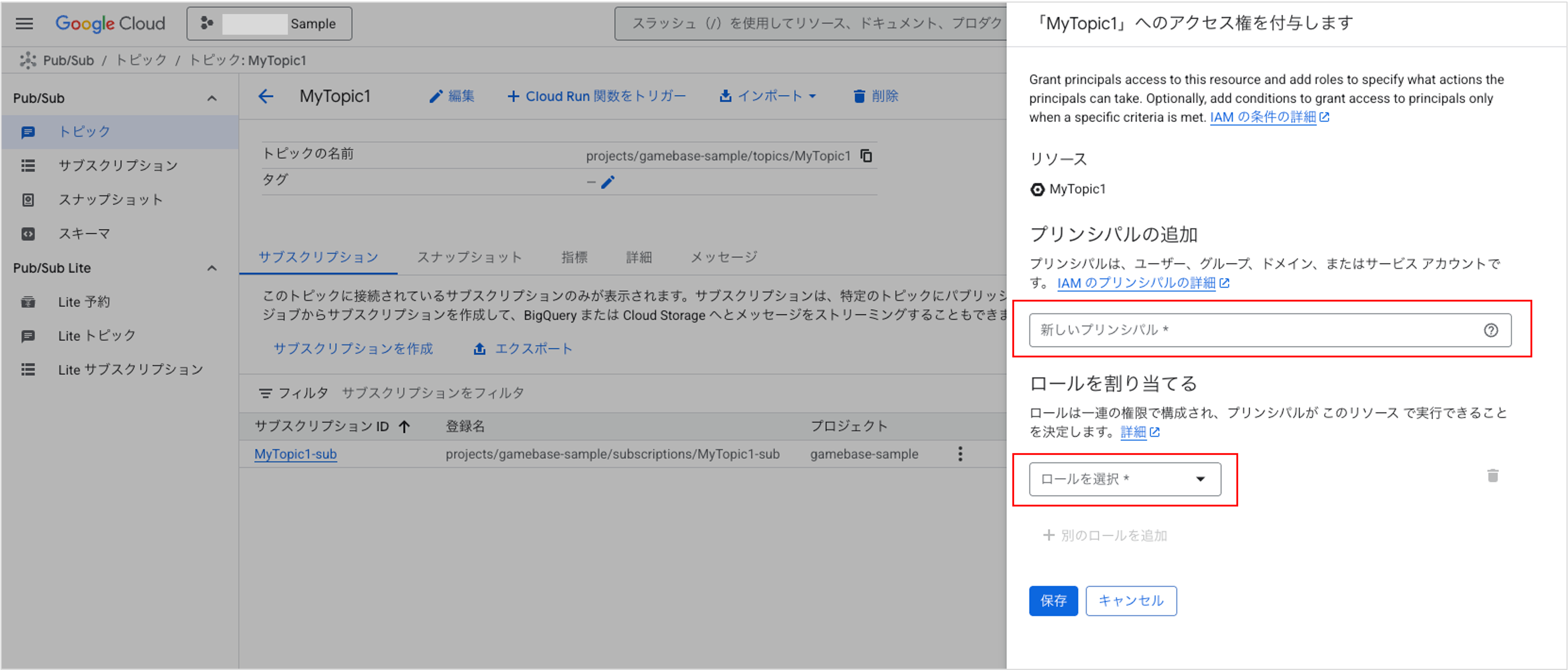Click the 編集 edit button
Screen dimensions: 1568x670
tap(452, 96)
